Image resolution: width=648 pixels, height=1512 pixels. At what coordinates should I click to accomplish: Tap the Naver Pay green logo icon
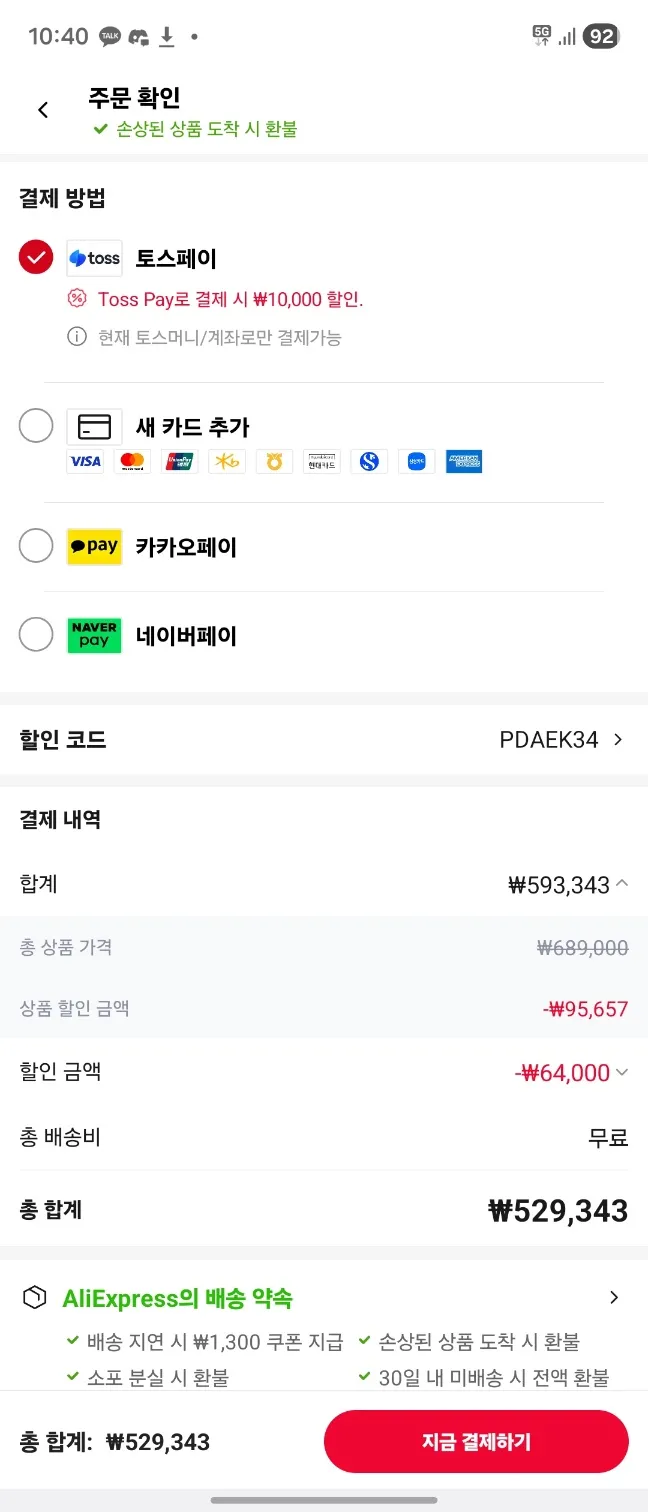tap(94, 635)
